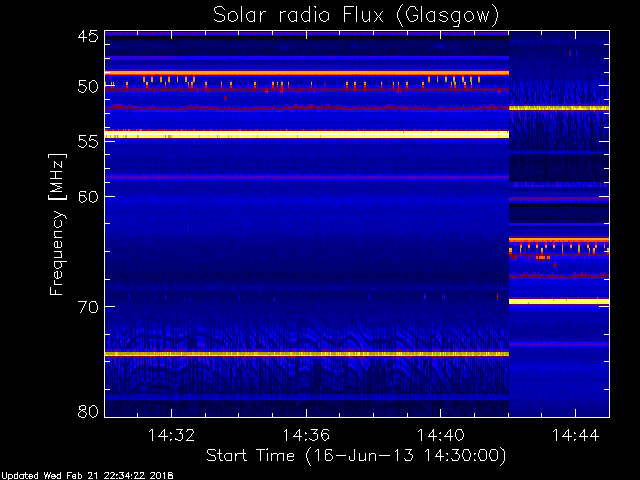
Task: Click the 'Start Time (16-Jun-13 14:30:00)' label
Action: pos(356,455)
